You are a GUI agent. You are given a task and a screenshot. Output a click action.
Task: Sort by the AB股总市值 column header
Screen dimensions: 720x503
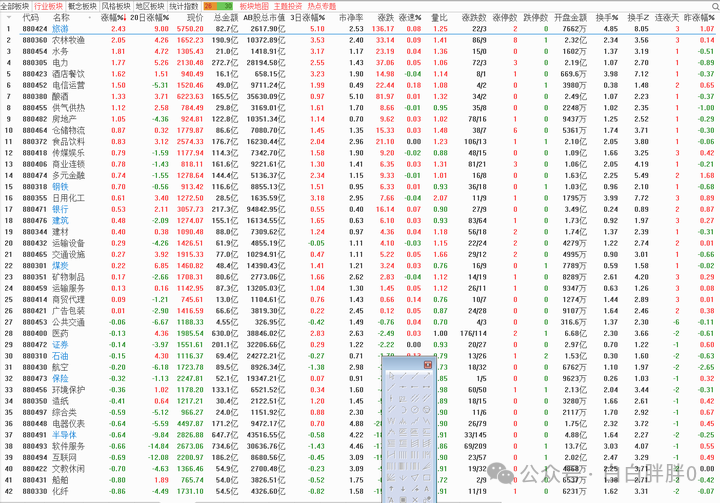tap(264, 17)
